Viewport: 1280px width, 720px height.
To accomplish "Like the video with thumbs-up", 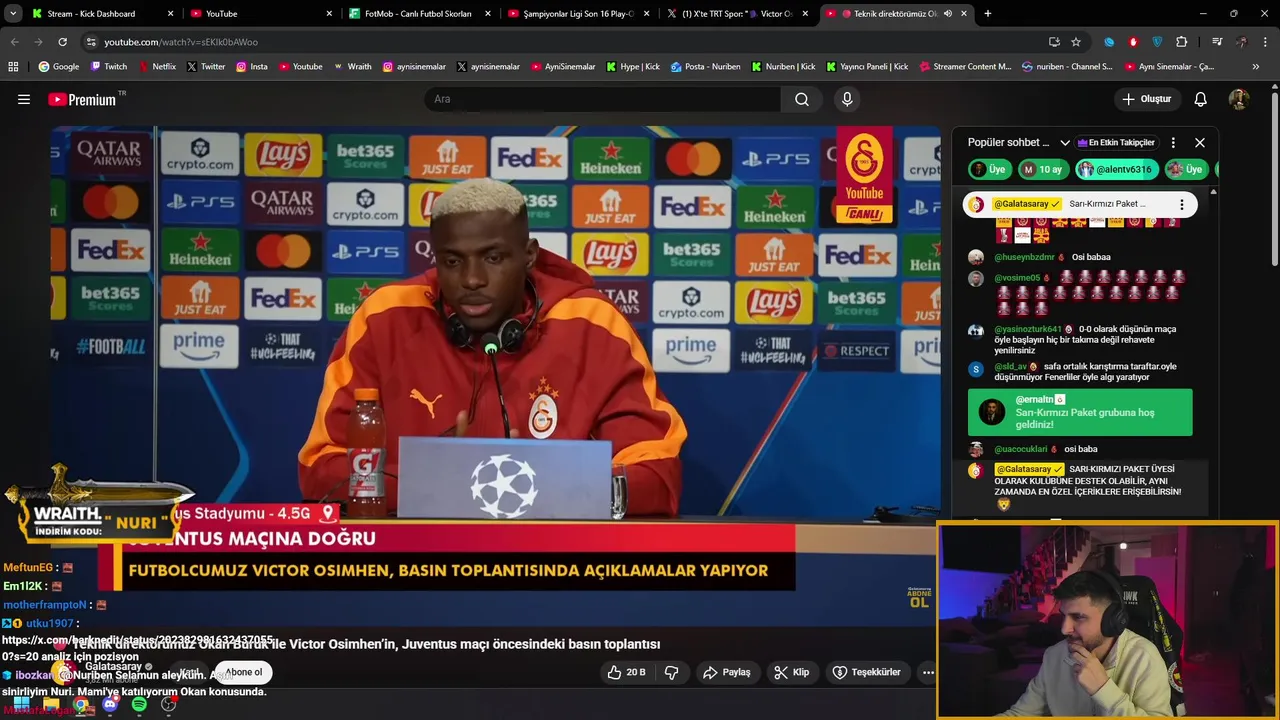I will coord(628,672).
